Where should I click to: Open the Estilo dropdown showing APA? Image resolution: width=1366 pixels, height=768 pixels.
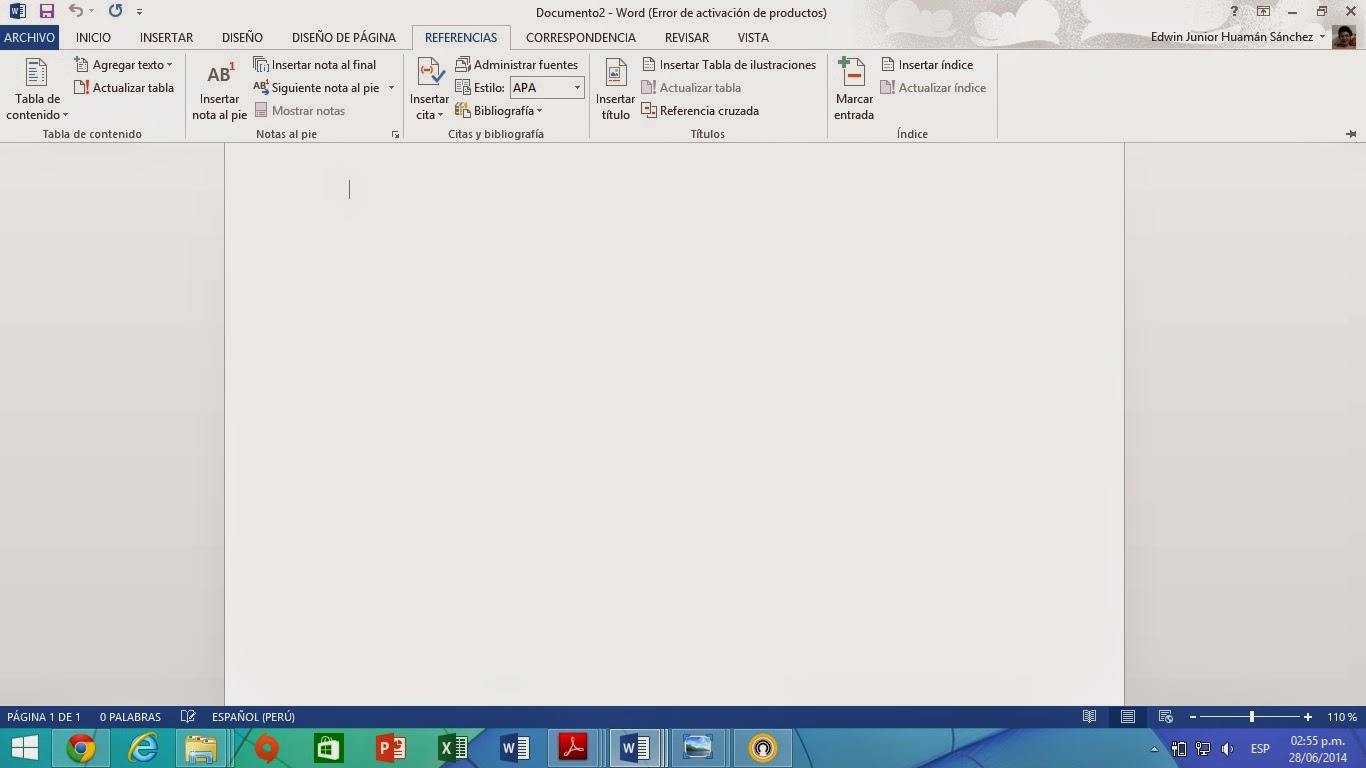pos(577,87)
